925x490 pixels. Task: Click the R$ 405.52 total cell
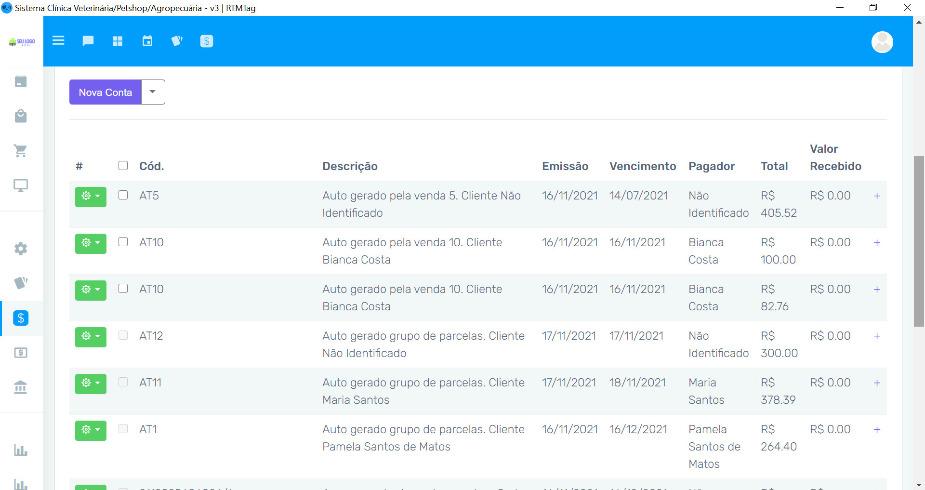pyautogui.click(x=779, y=204)
